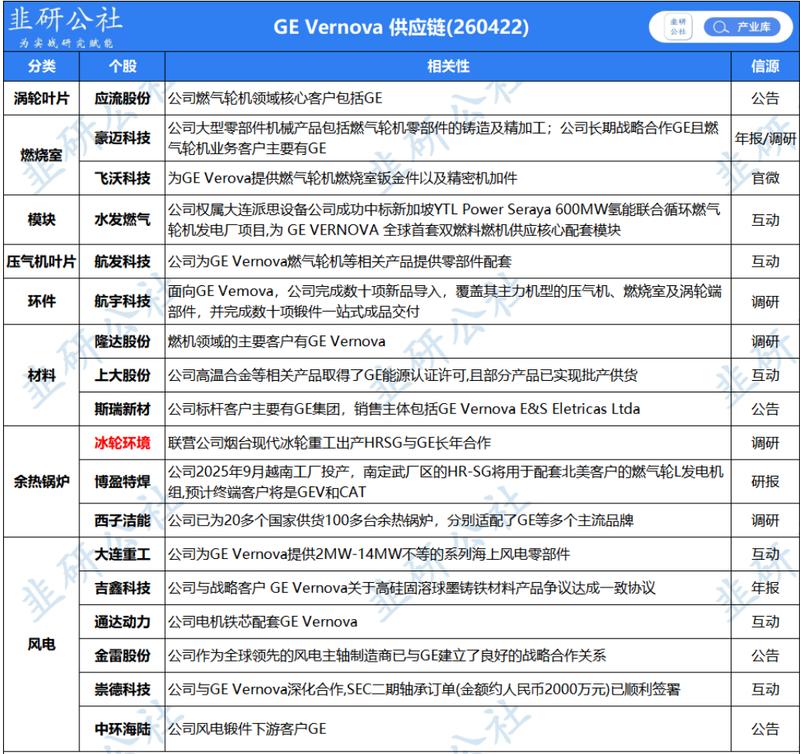Click the 大连重工 stock cell

click(122, 554)
